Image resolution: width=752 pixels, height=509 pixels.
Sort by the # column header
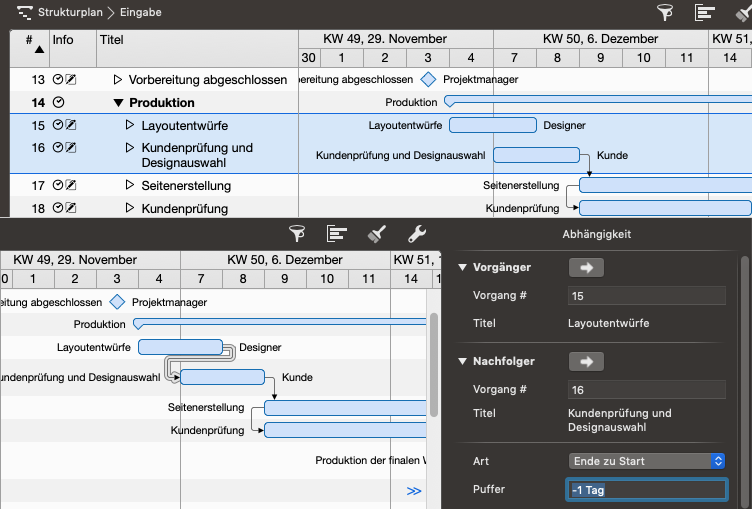[x=29, y=42]
